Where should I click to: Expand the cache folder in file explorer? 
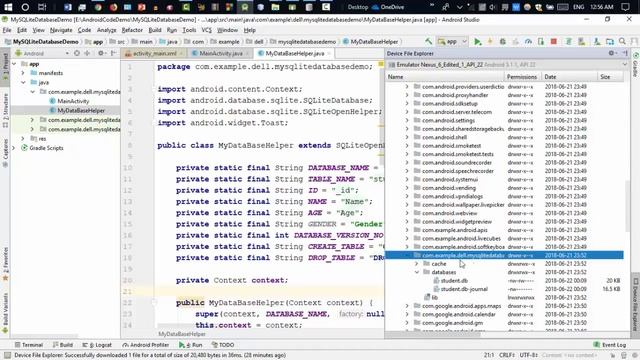(x=417, y=264)
